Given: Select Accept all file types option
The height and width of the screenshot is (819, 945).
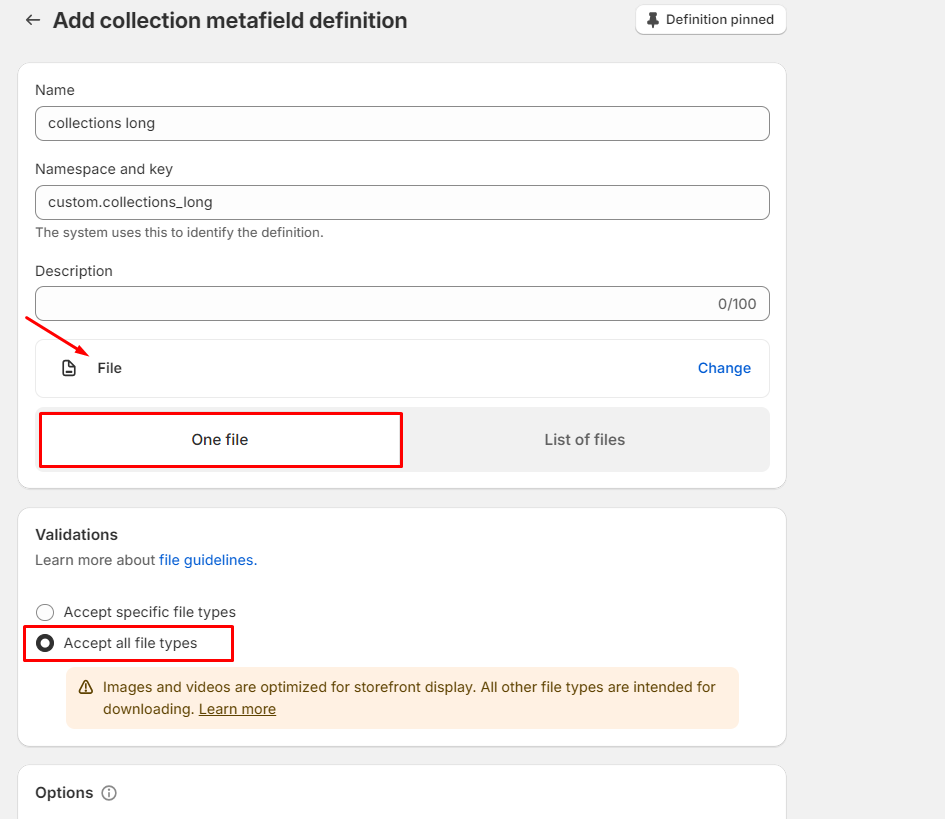Looking at the screenshot, I should [45, 643].
